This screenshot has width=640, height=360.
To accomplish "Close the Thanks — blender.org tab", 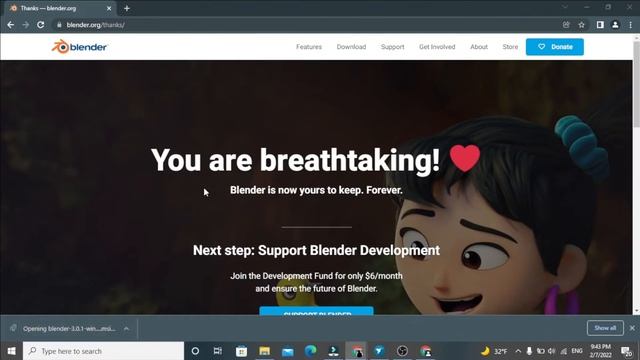I will (109, 8).
